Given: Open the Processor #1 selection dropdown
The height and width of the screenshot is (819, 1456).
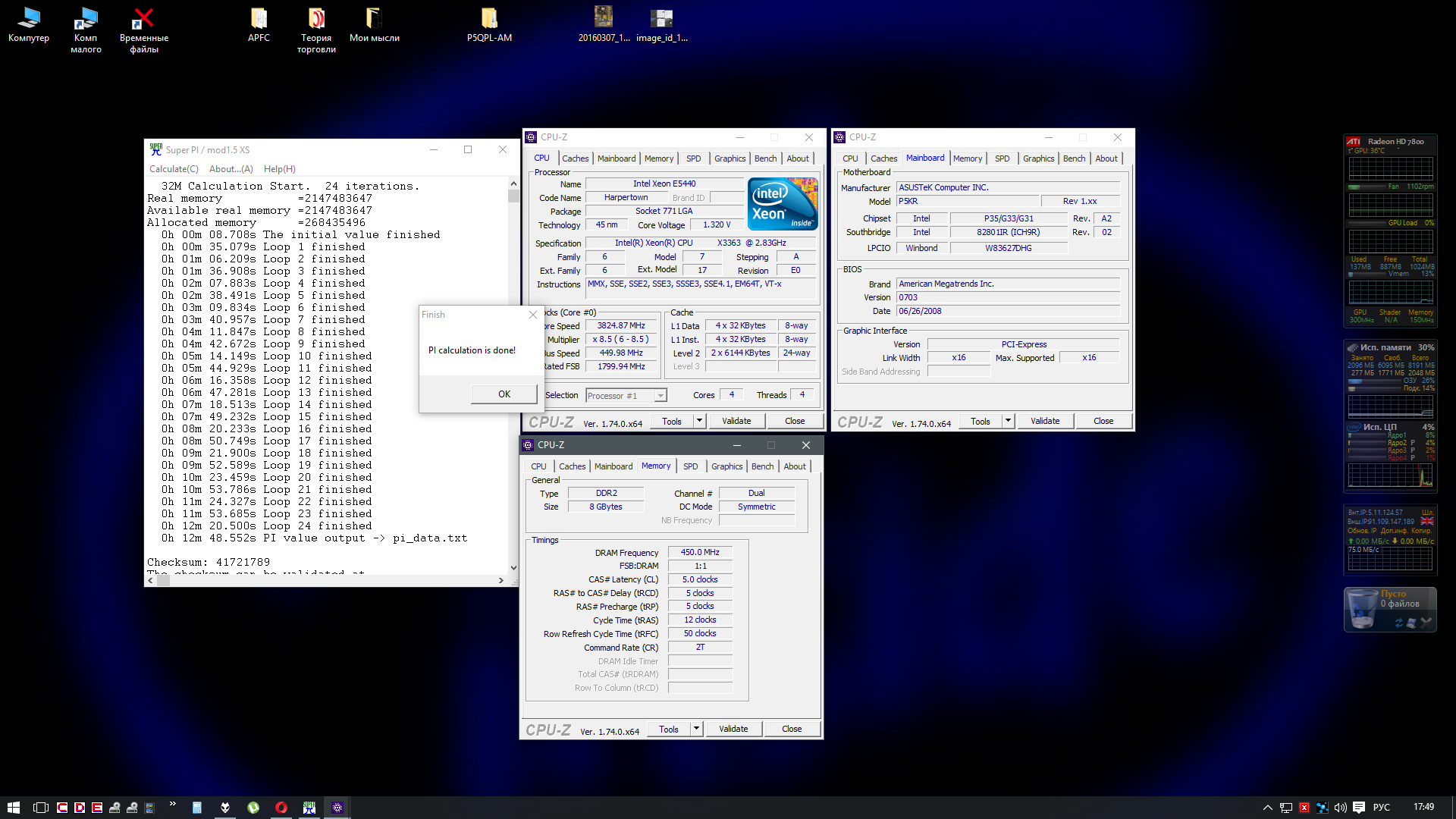Looking at the screenshot, I should click(626, 395).
